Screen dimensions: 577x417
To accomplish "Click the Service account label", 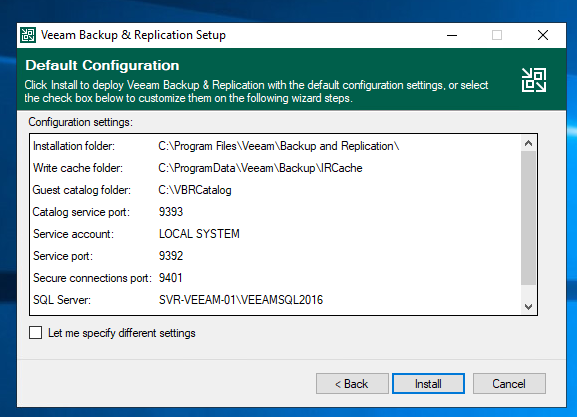I will [x=73, y=234].
